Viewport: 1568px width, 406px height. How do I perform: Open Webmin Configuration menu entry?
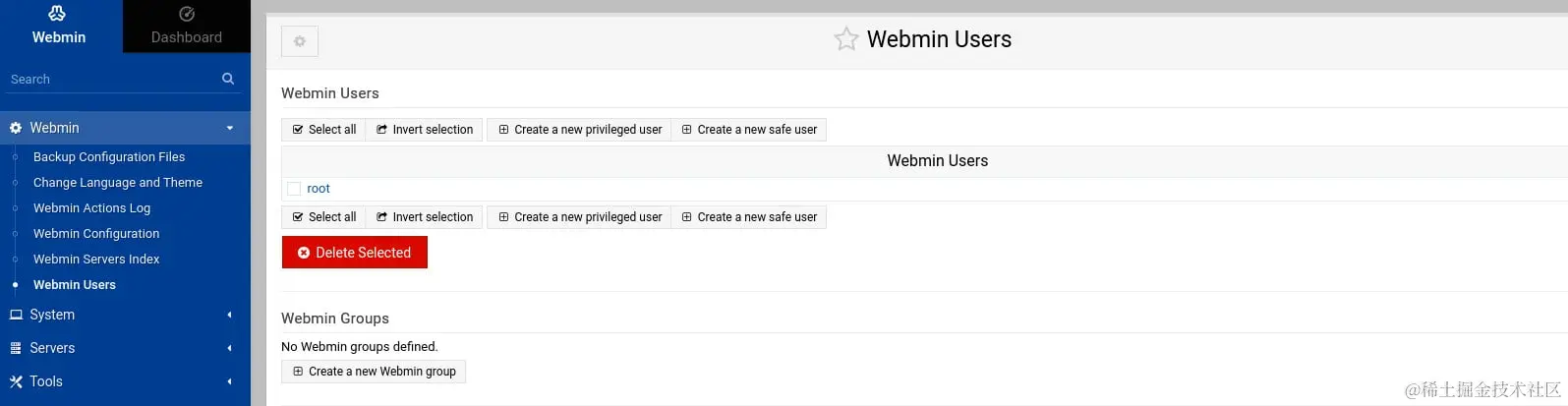tap(96, 234)
